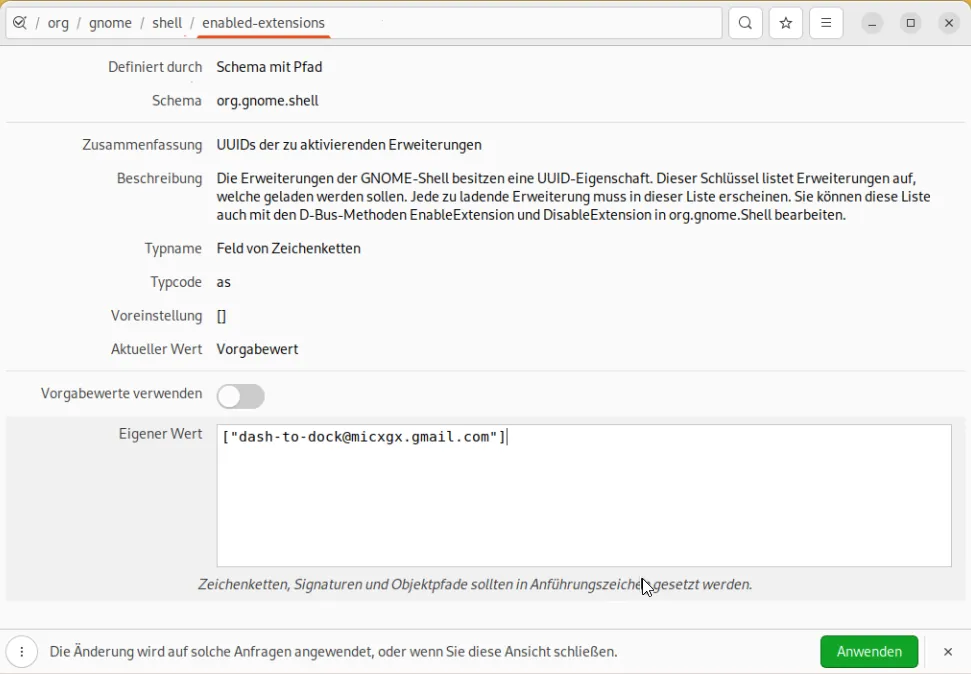971x674 pixels.
Task: Maximize the dconf Editor window
Action: tap(911, 23)
